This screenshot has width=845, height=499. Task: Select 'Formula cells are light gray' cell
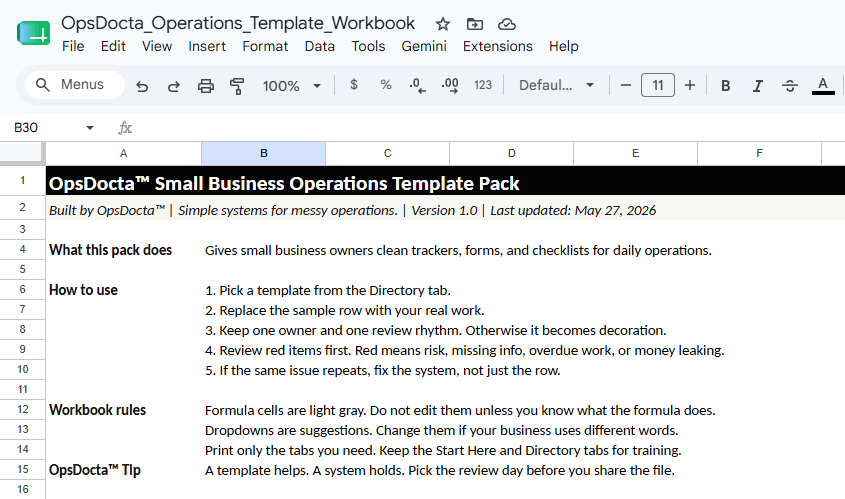point(460,411)
